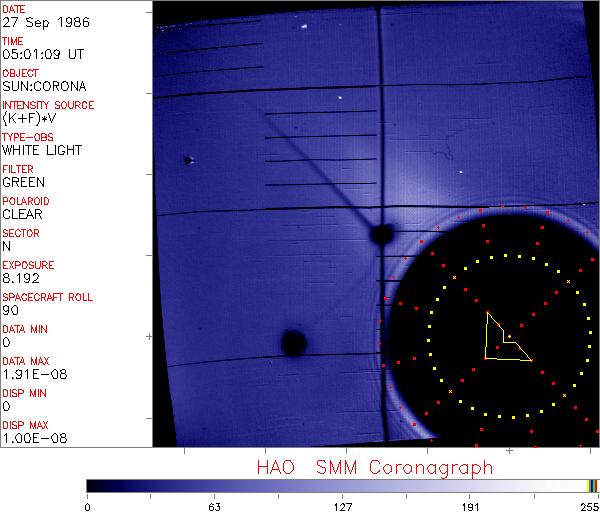The image size is (600, 512).
Task: Click the 191 label under the color bar
Action: coord(468,505)
